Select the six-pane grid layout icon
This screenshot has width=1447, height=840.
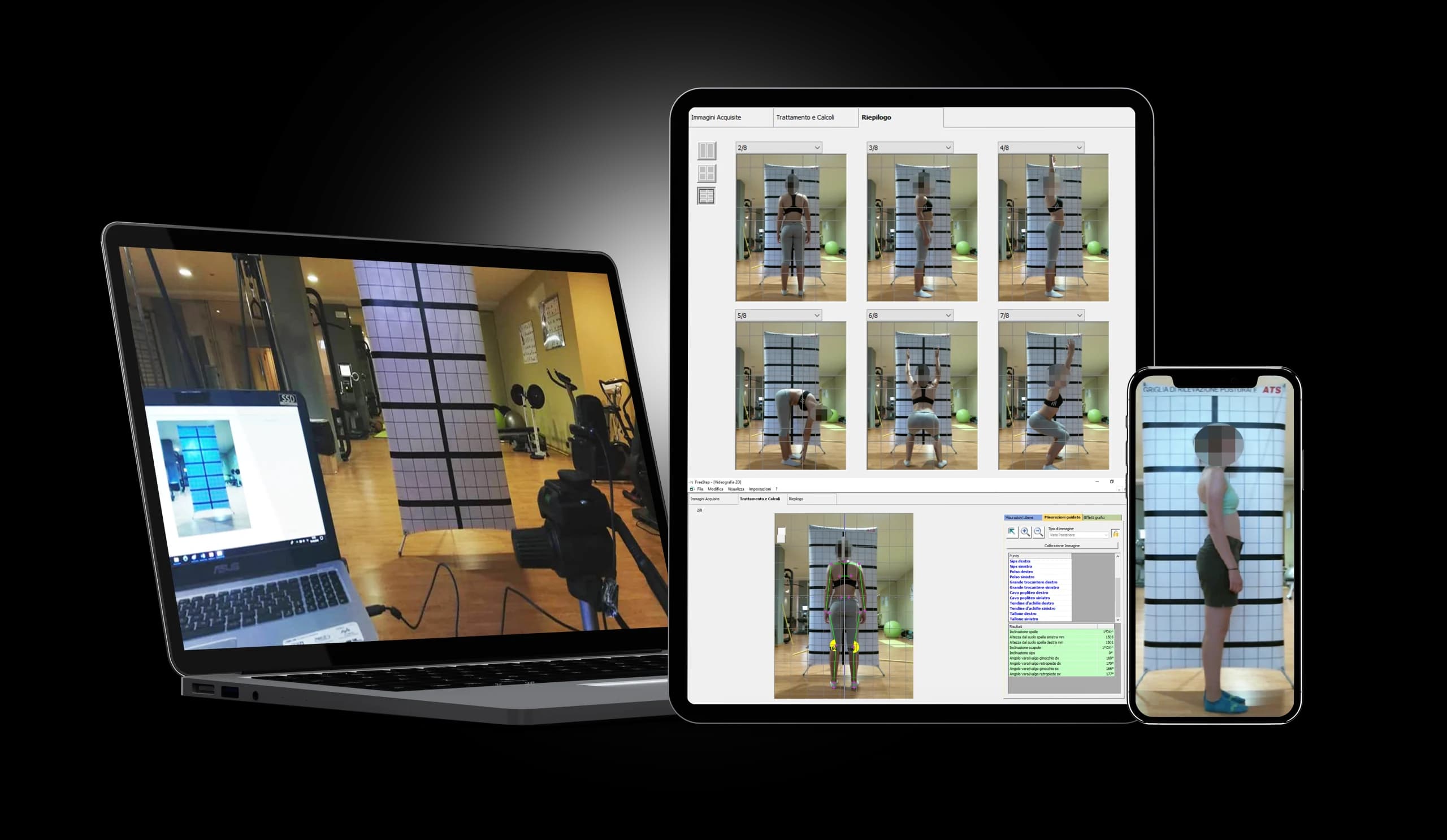point(707,196)
